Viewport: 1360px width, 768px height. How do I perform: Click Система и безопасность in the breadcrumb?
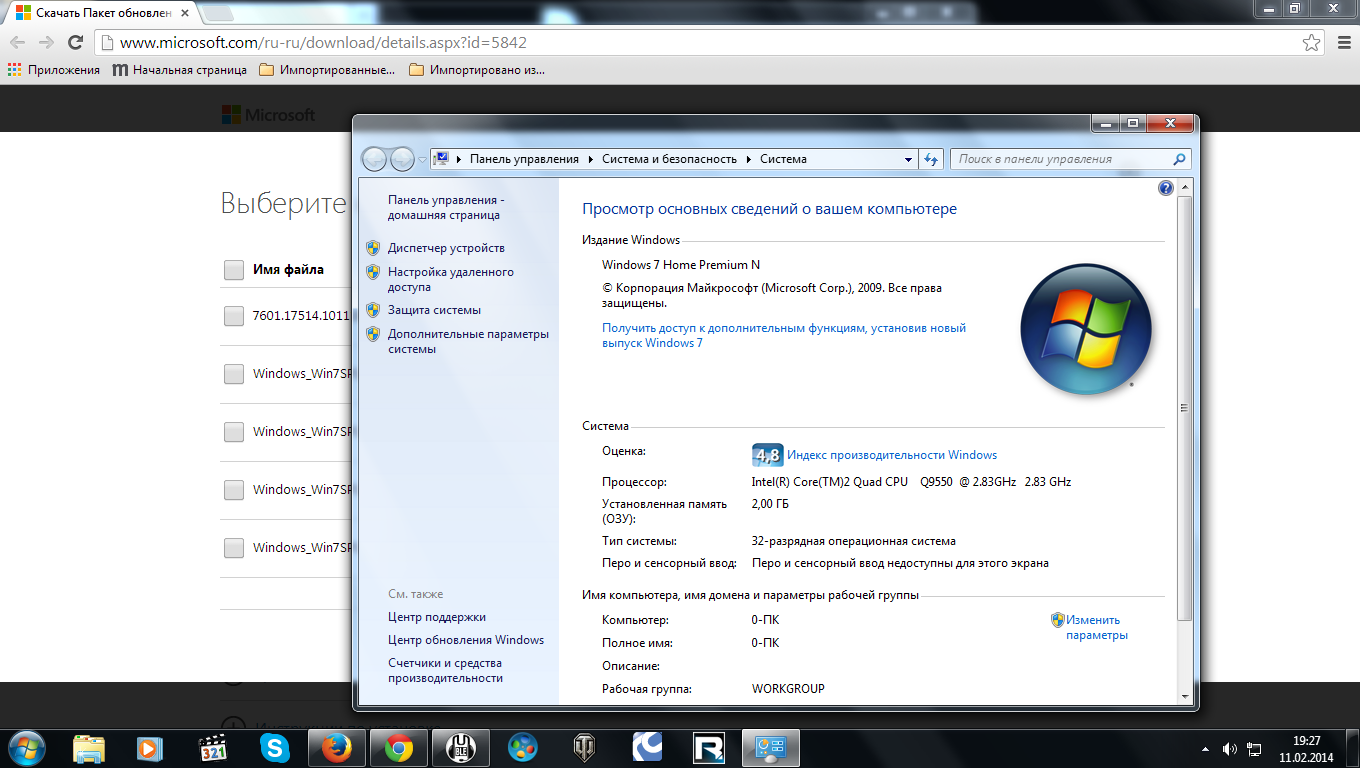pyautogui.click(x=669, y=159)
